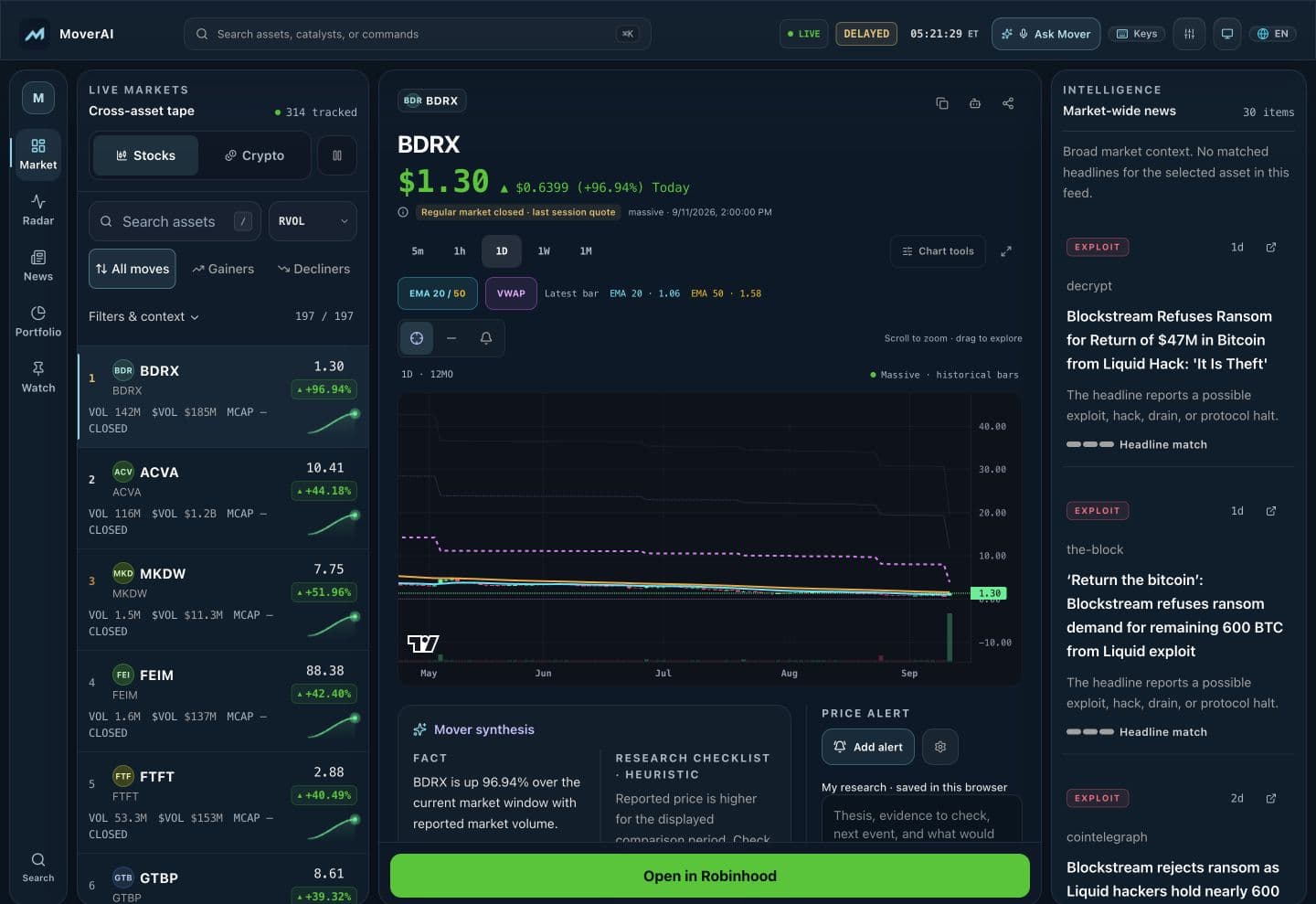This screenshot has height=904, width=1316.
Task: Open the Watch list sidebar item
Action: click(x=37, y=378)
